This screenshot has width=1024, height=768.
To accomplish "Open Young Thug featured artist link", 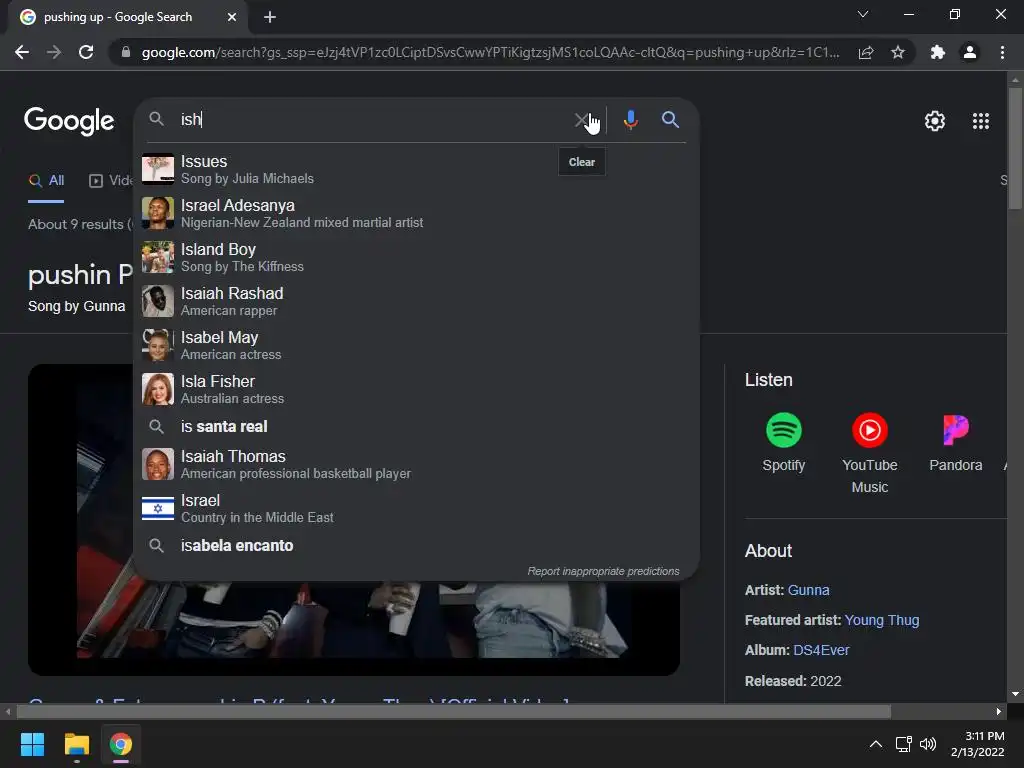I will point(882,620).
